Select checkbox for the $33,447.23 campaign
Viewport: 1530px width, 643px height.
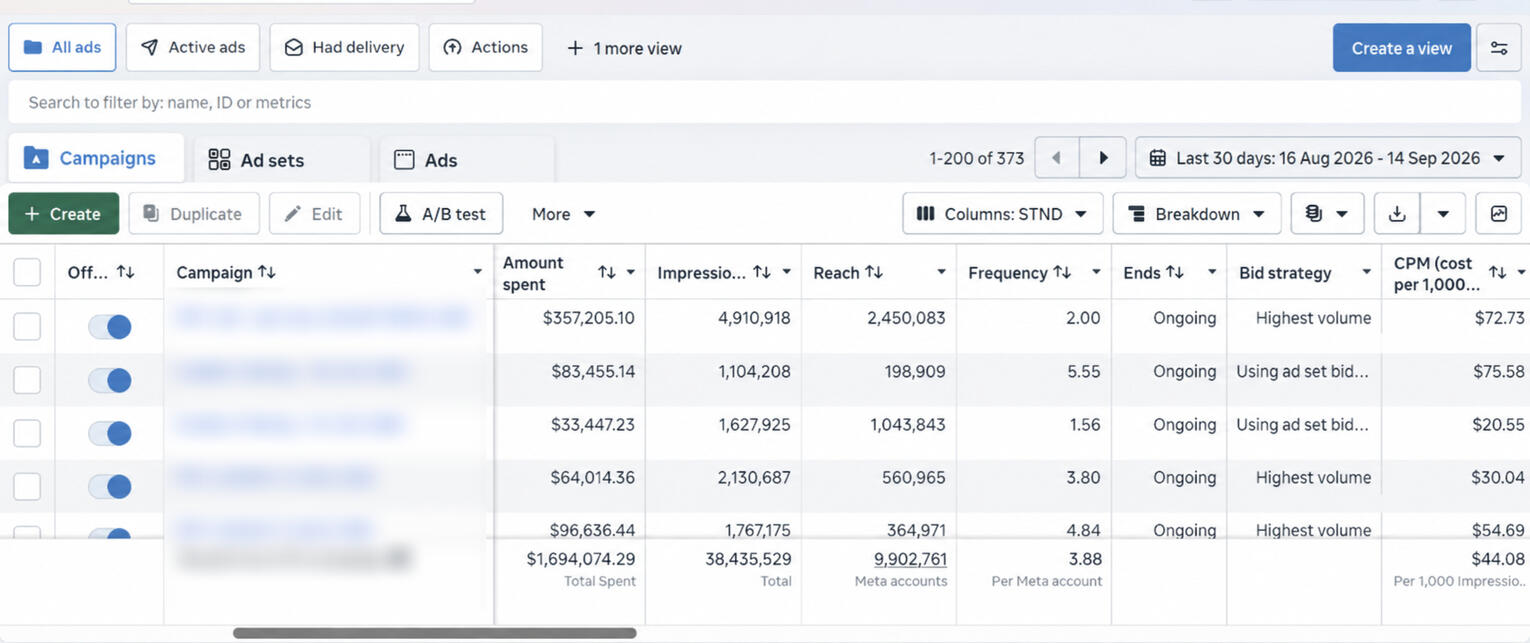pyautogui.click(x=27, y=433)
